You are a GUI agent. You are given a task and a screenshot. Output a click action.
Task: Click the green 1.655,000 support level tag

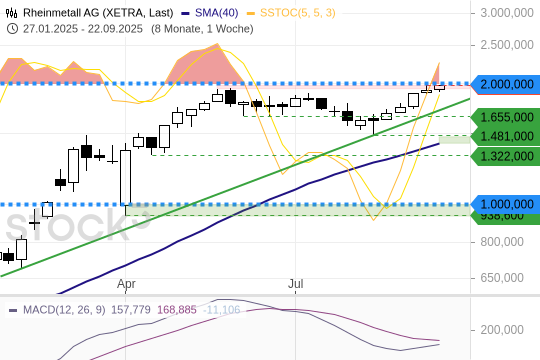[506, 117]
